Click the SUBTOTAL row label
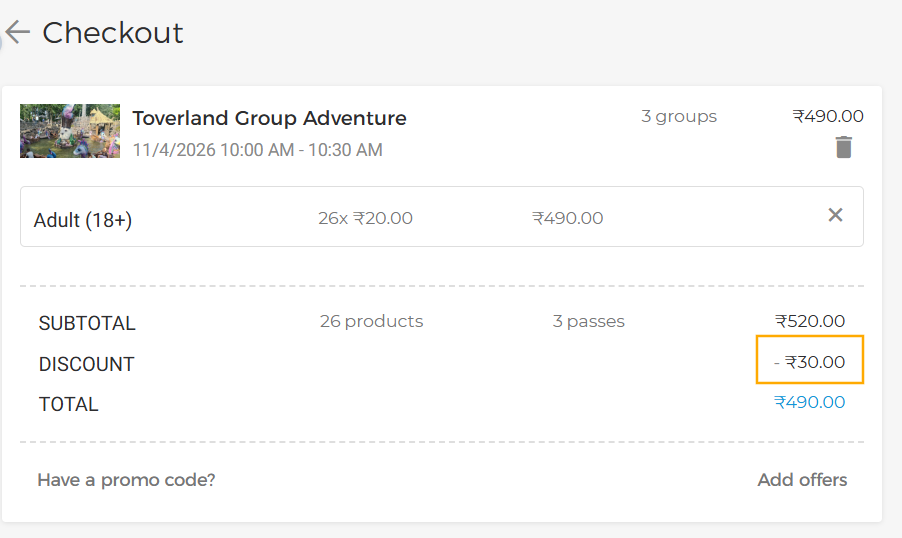Screen dimensions: 902x538 coord(87,323)
